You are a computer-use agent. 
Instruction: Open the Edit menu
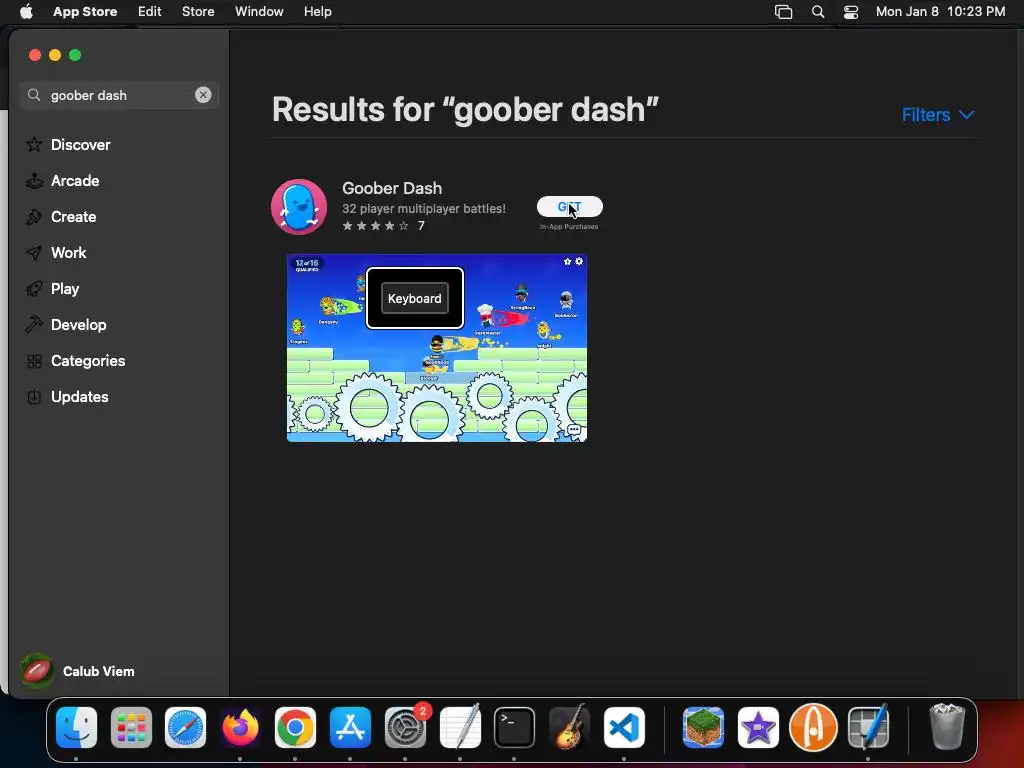(150, 12)
